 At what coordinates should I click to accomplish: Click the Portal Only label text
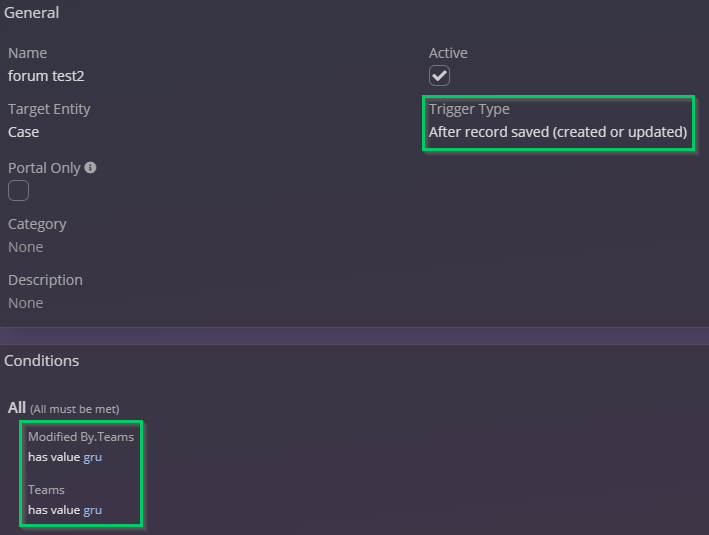44,168
